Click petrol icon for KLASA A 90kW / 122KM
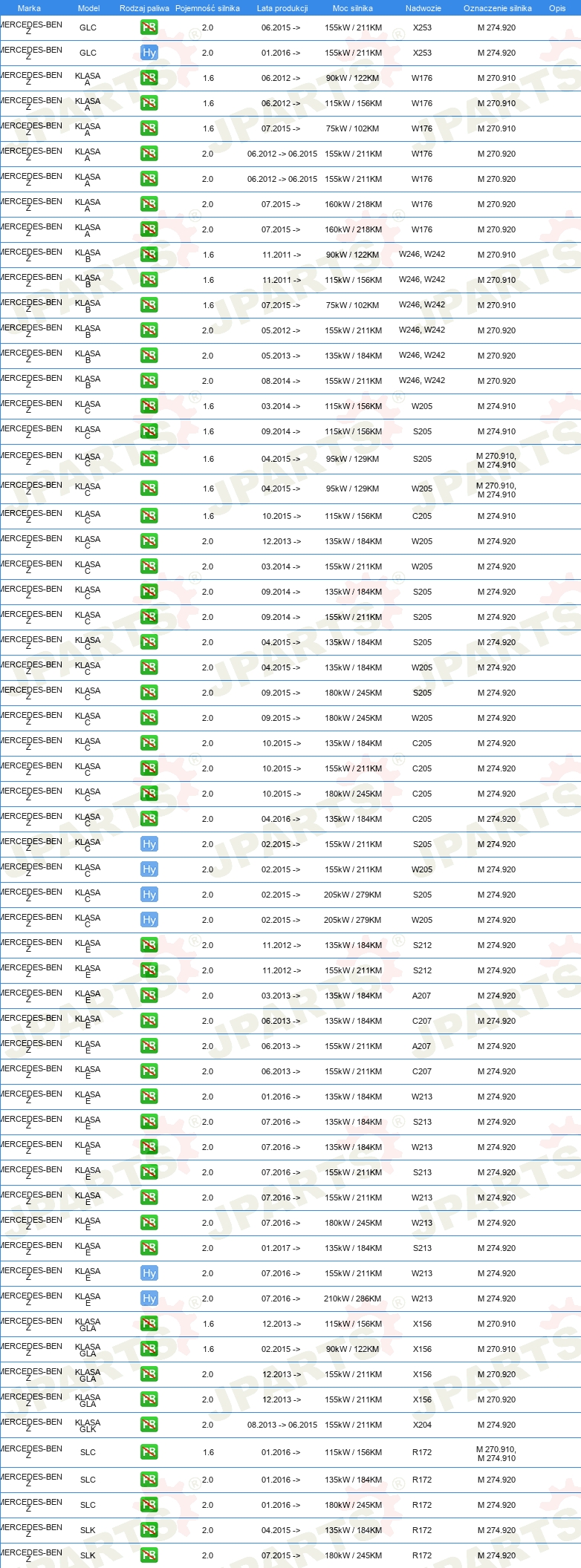 (149, 78)
